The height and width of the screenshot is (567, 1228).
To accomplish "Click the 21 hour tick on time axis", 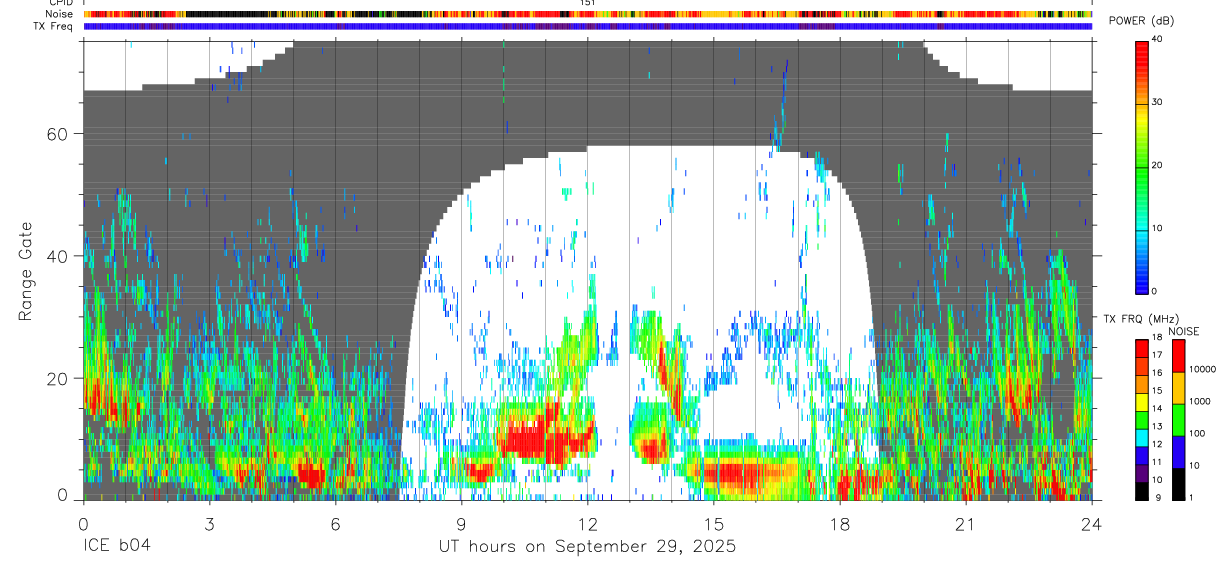I will coord(965,523).
